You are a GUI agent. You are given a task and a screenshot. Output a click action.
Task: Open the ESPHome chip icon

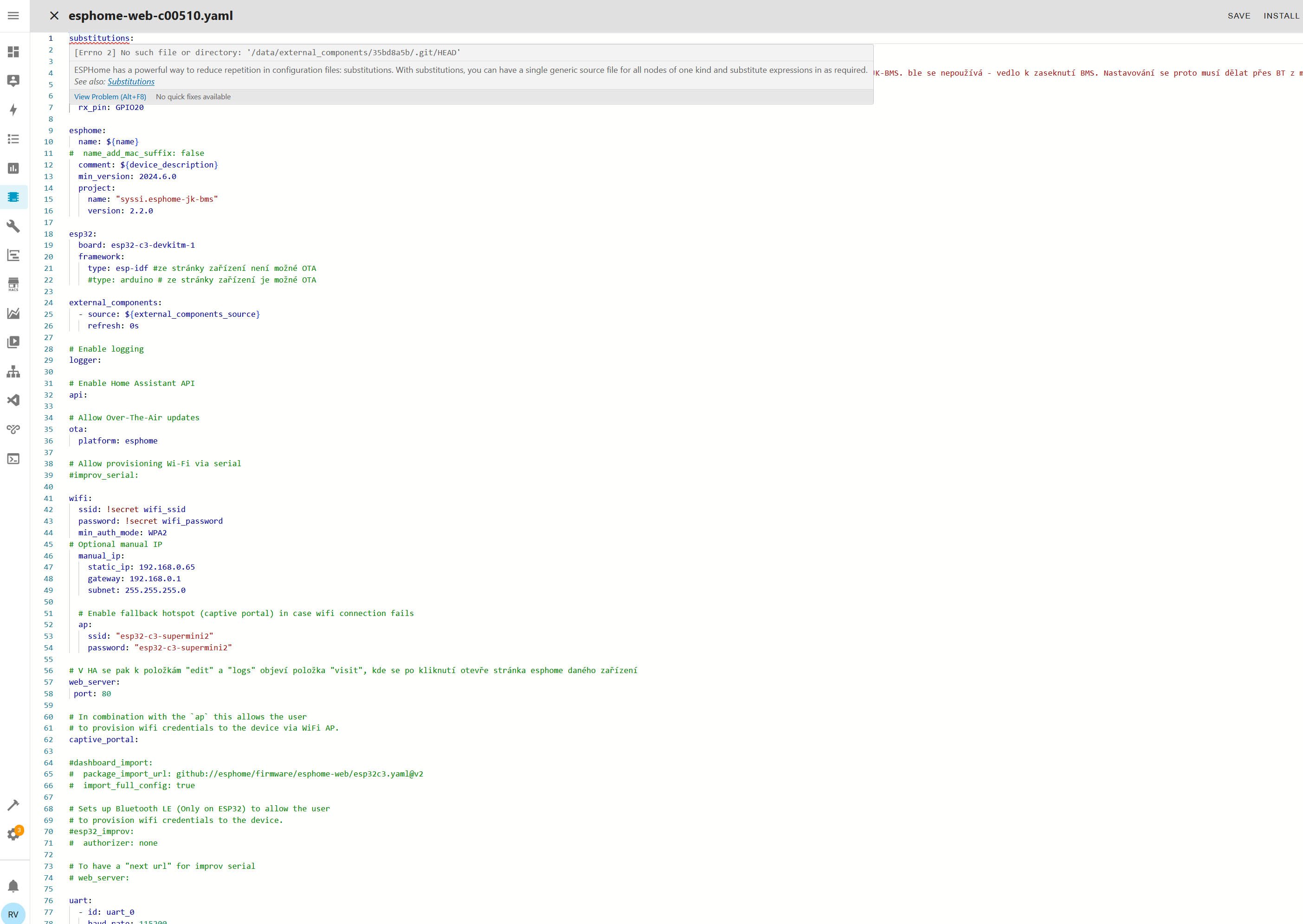13,197
